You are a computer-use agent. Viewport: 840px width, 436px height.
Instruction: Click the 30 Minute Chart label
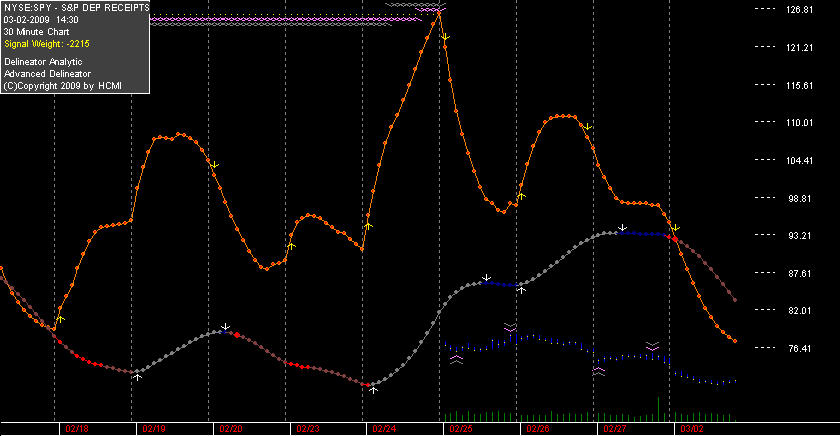[36, 32]
